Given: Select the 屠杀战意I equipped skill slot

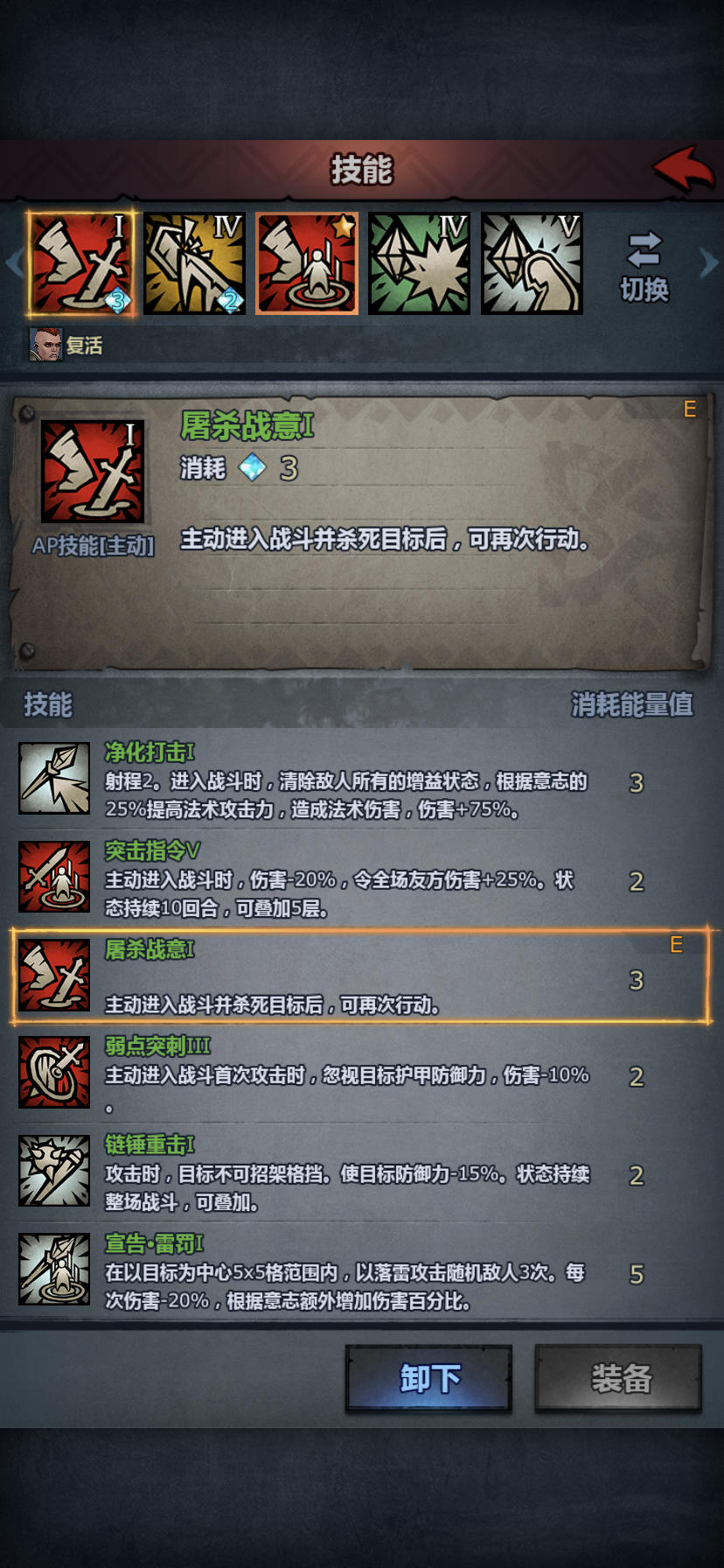Looking at the screenshot, I should tap(81, 263).
